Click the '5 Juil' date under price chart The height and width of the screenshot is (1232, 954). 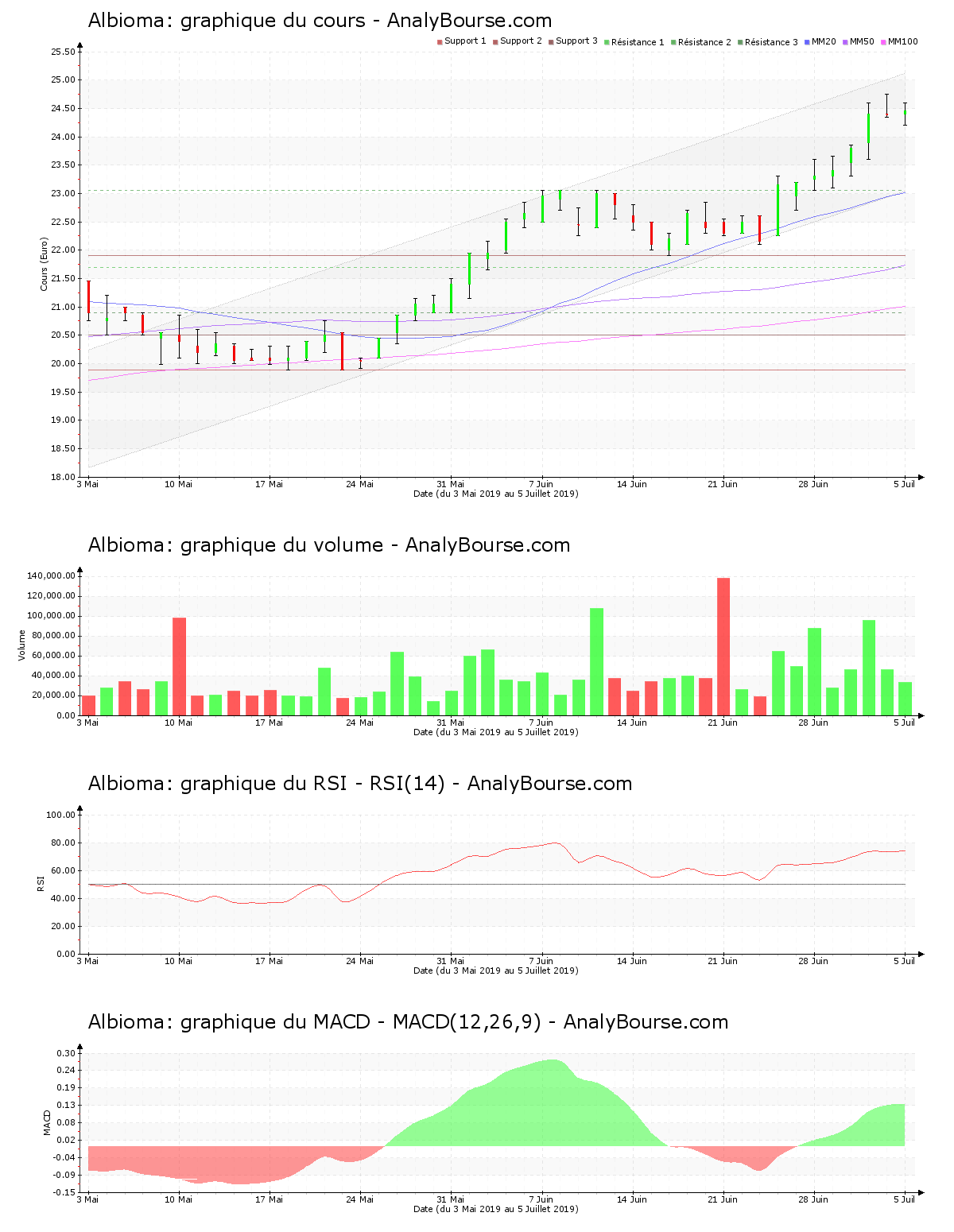point(904,484)
